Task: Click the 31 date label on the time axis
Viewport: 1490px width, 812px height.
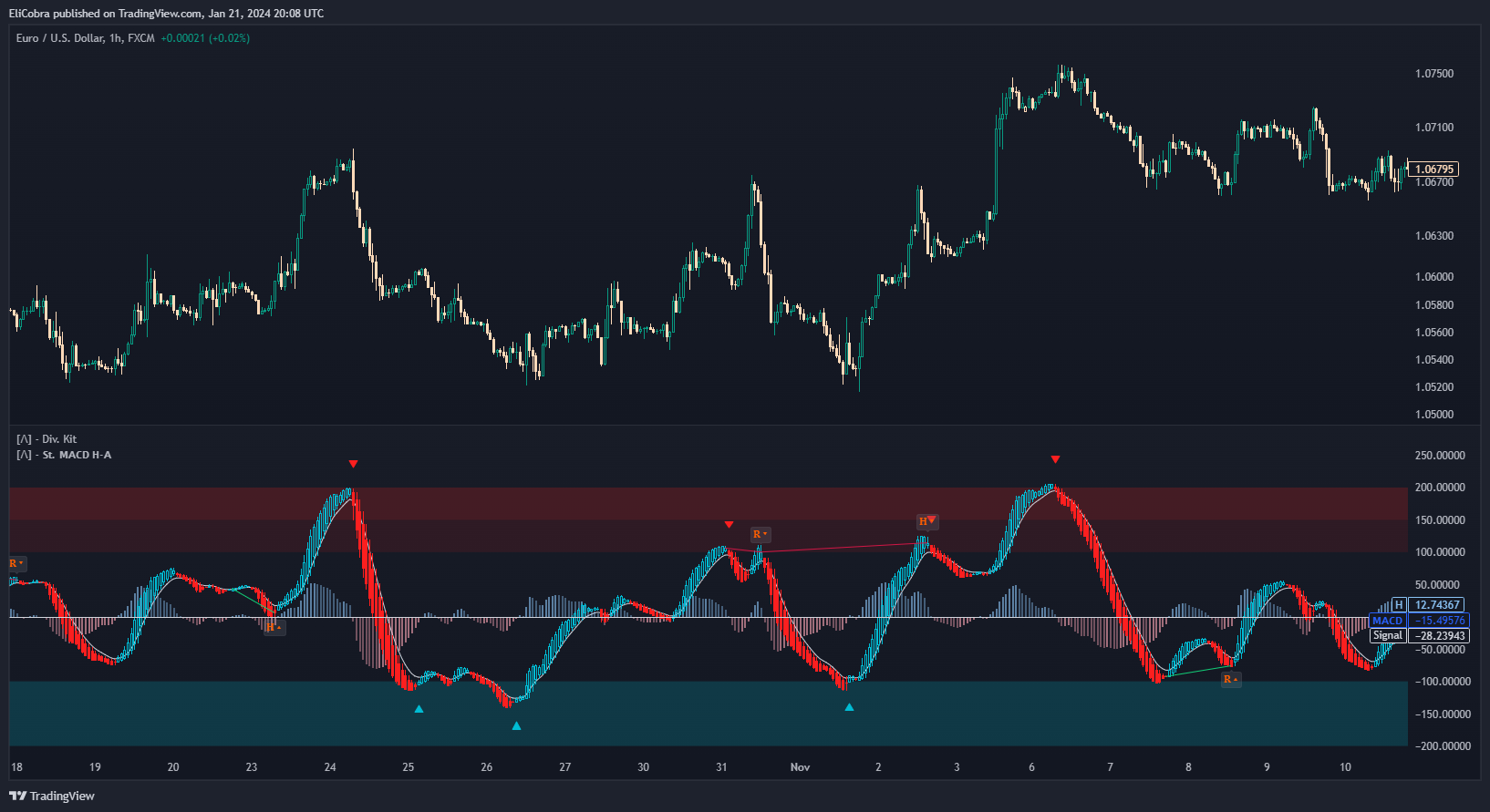Action: point(721,767)
